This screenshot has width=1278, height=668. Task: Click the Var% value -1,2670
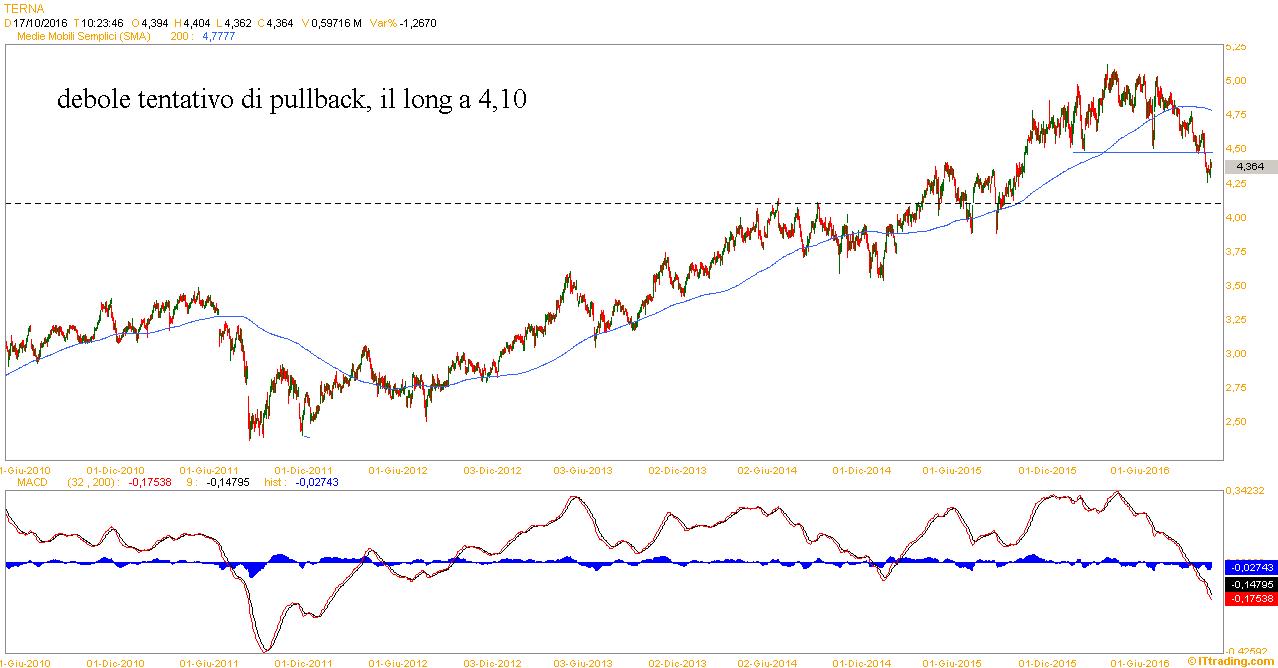tap(417, 22)
